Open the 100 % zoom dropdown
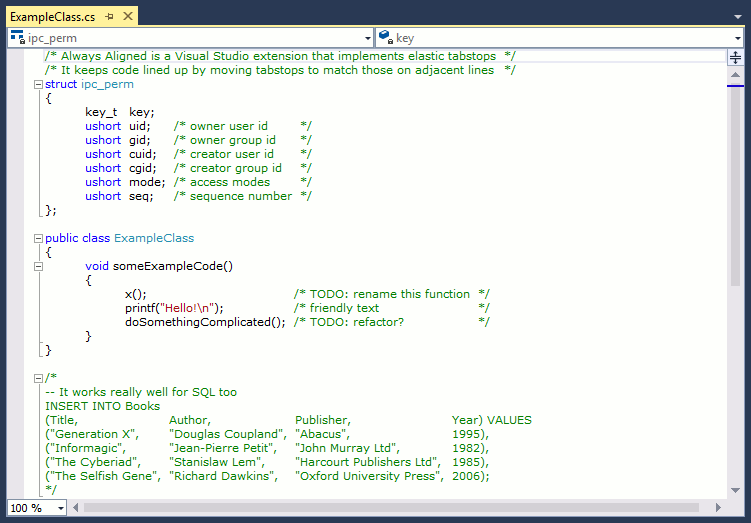The height and width of the screenshot is (523, 751). [x=61, y=508]
